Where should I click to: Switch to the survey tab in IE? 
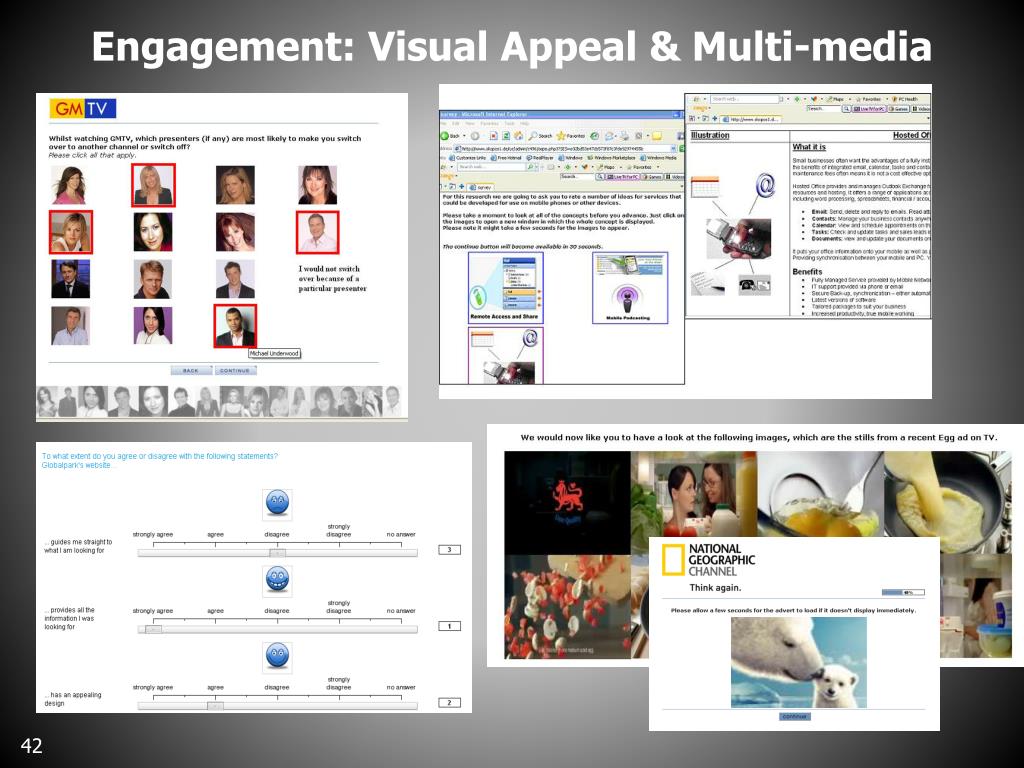tap(480, 187)
